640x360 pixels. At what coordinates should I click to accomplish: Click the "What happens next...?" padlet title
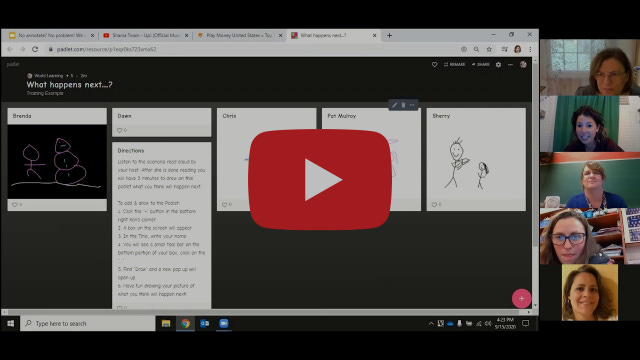69,84
